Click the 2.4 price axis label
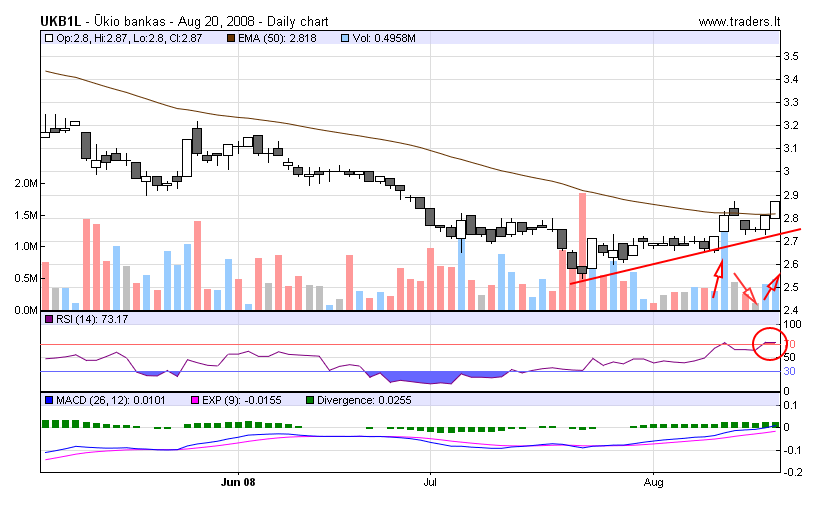 click(791, 310)
